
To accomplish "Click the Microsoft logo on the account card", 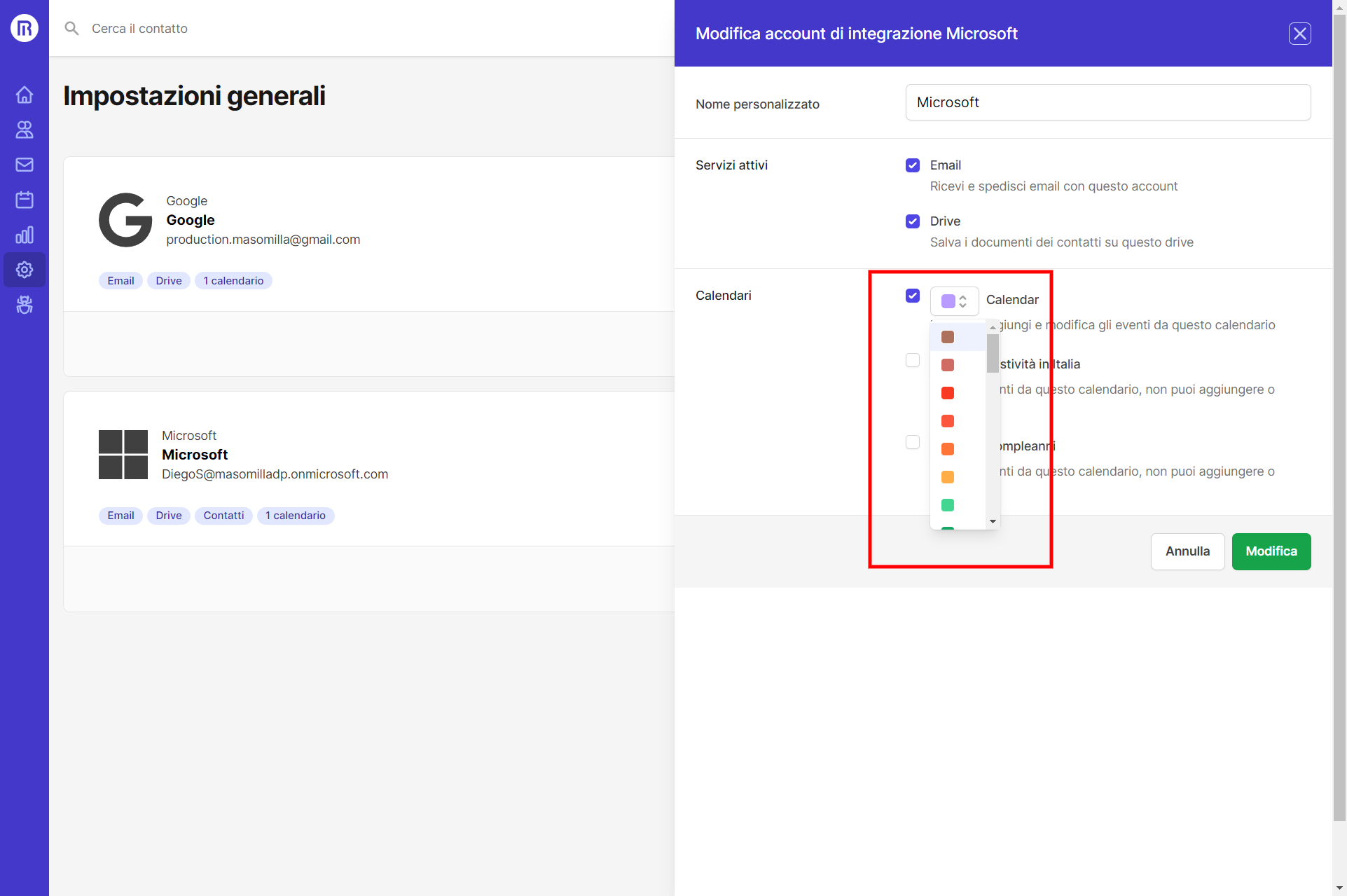I will 123,454.
